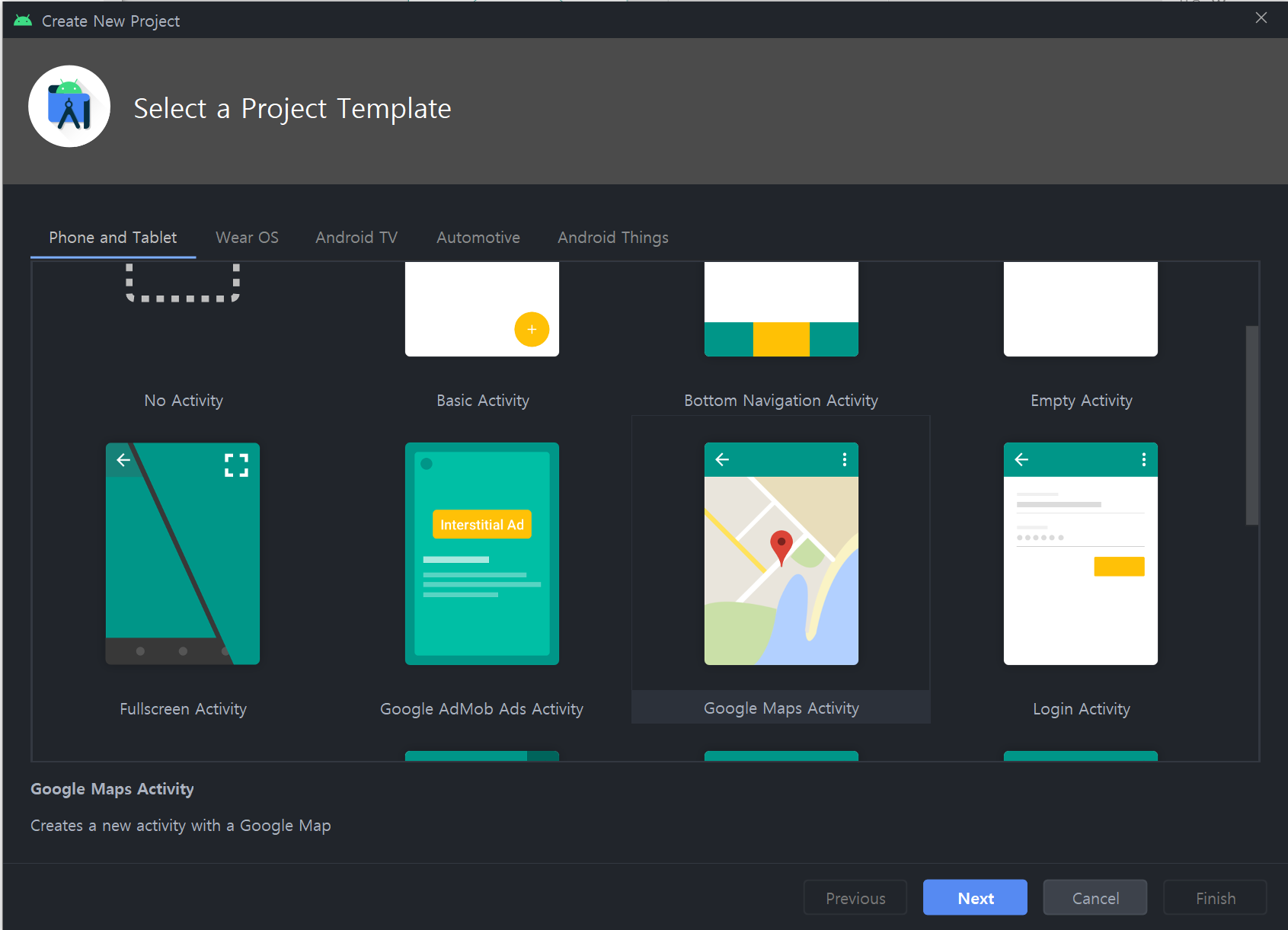The image size is (1288, 930).
Task: Select the Empty Activity template thumbnail
Action: (x=1081, y=309)
